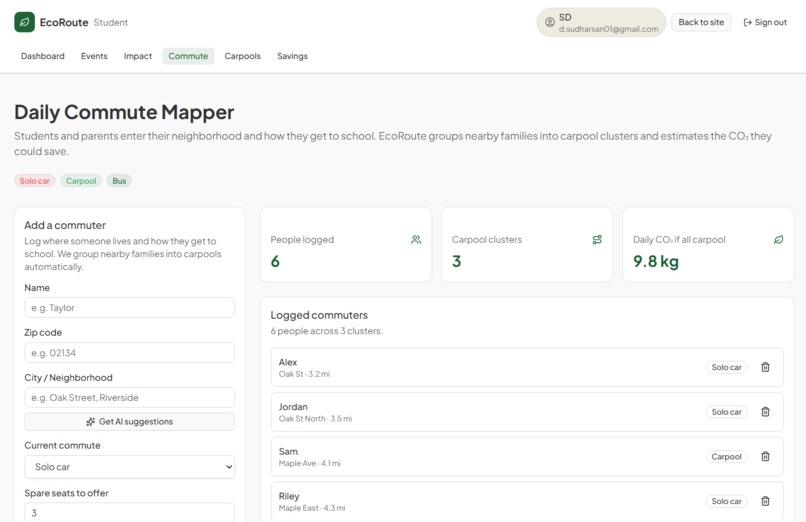
Task: Delete Alex from logged commuters
Action: [765, 367]
